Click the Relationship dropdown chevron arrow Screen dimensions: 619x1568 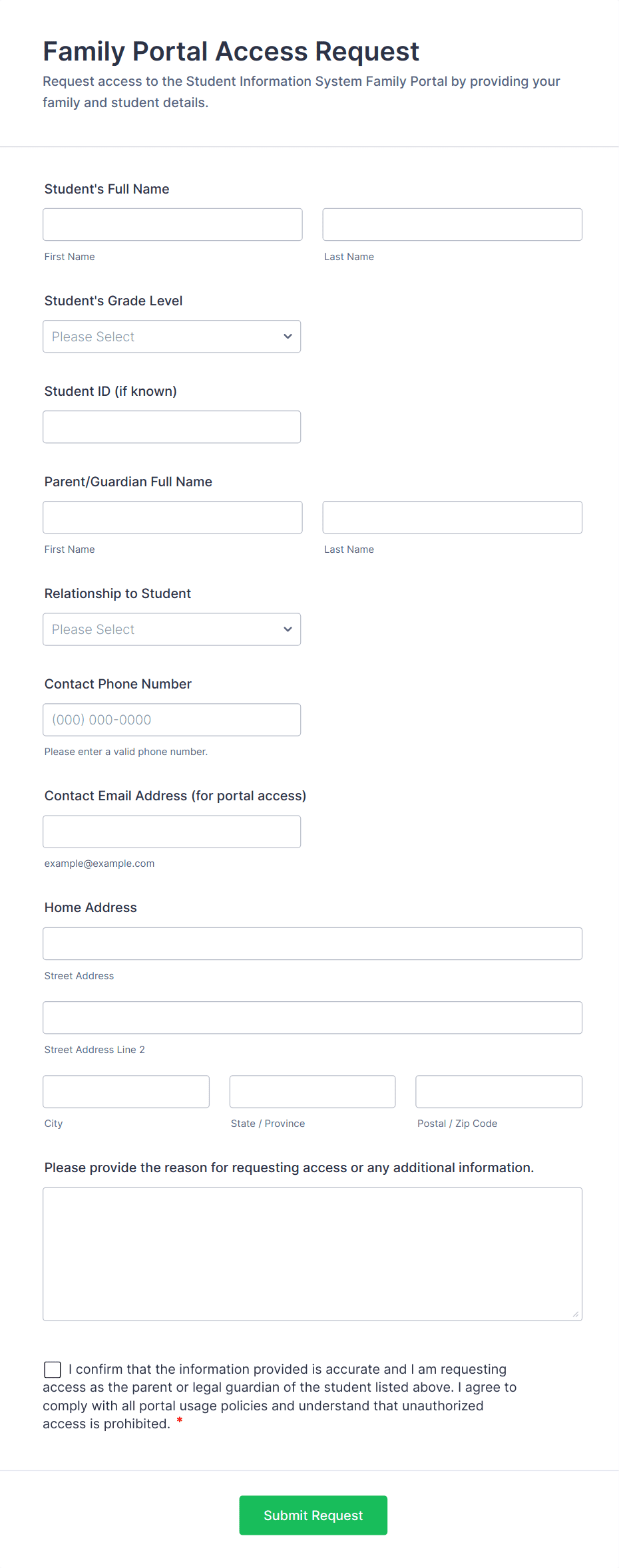tap(288, 629)
